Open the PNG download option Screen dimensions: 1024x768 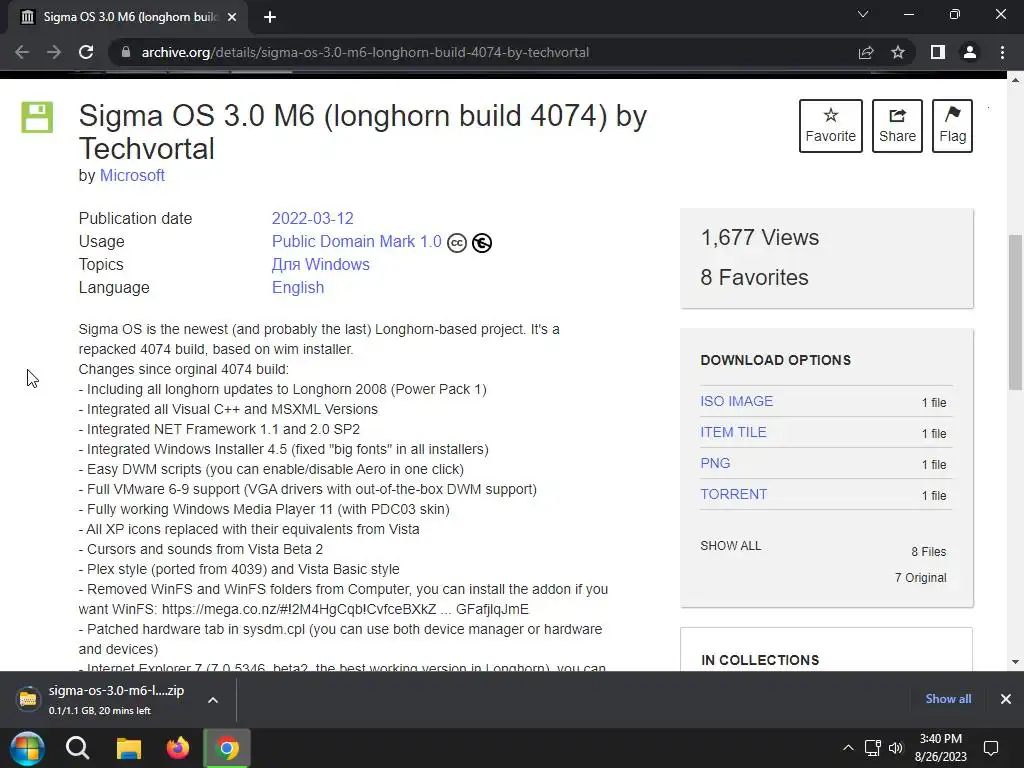pos(715,463)
